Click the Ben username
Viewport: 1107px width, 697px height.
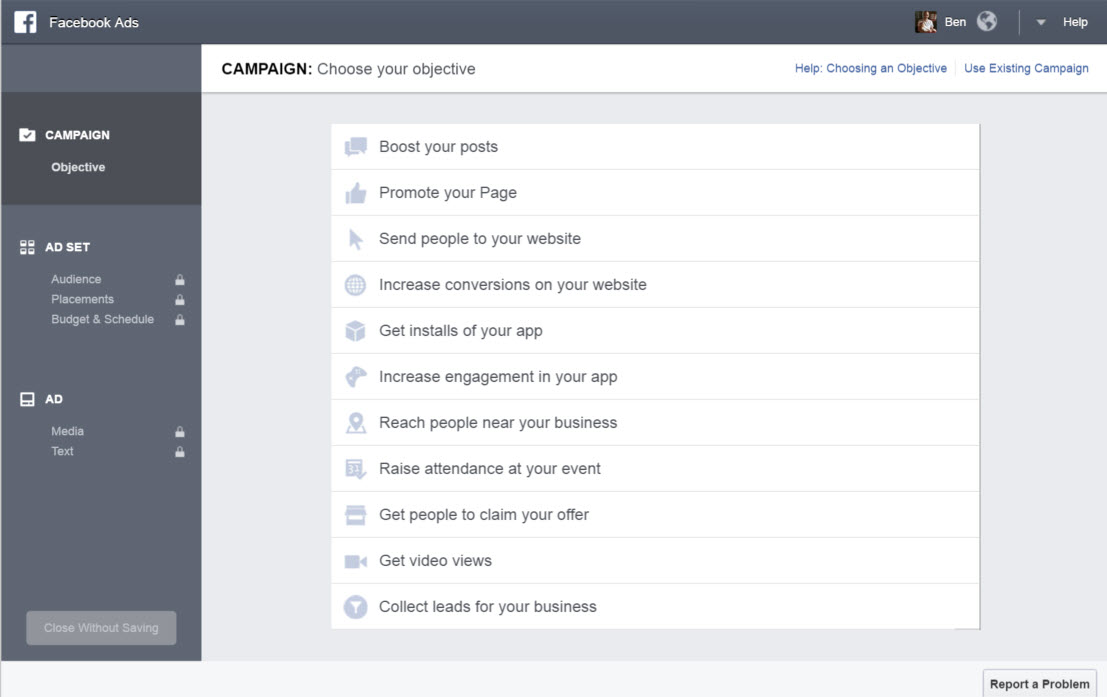tap(955, 22)
